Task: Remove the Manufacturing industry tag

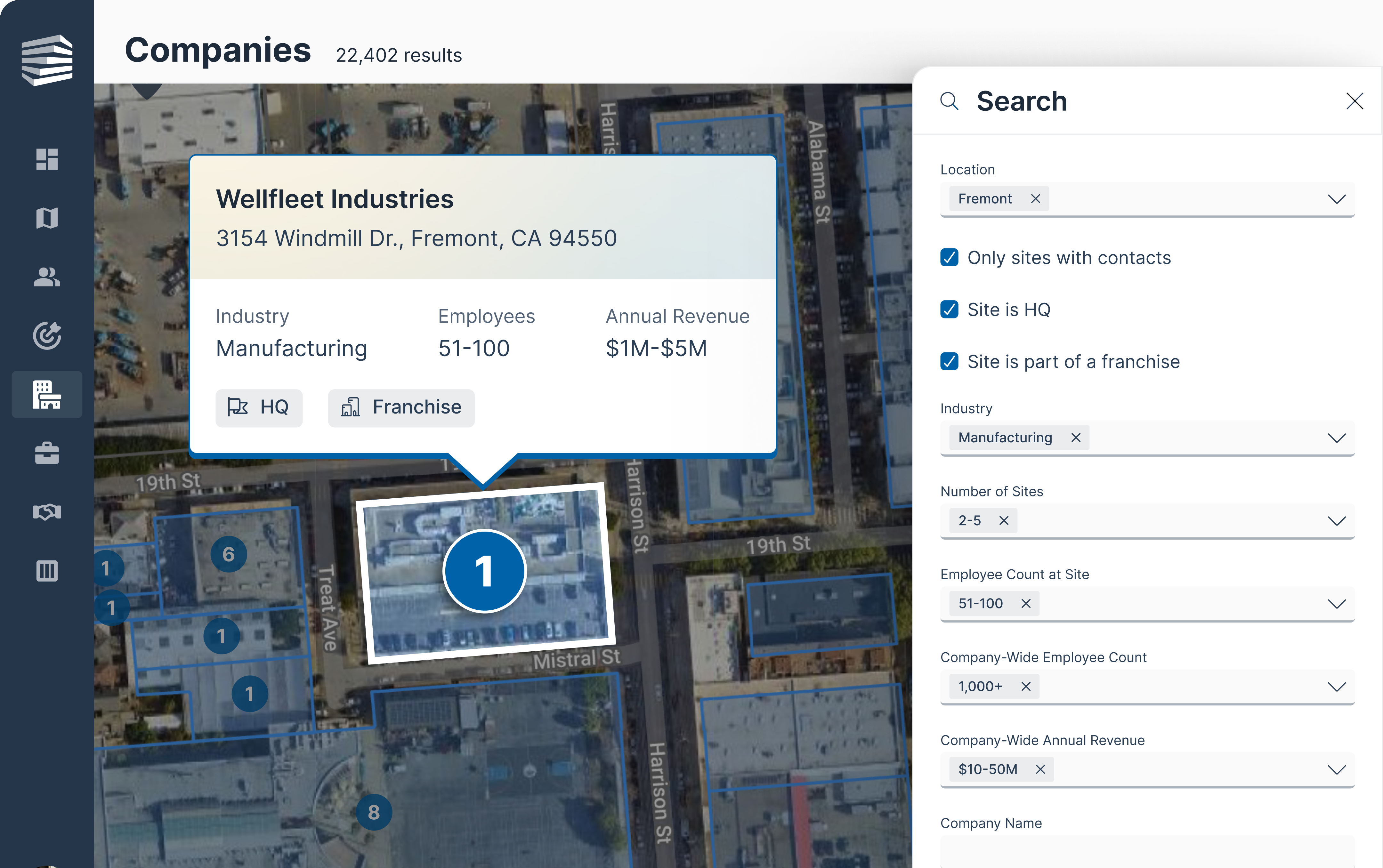Action: coord(1076,438)
